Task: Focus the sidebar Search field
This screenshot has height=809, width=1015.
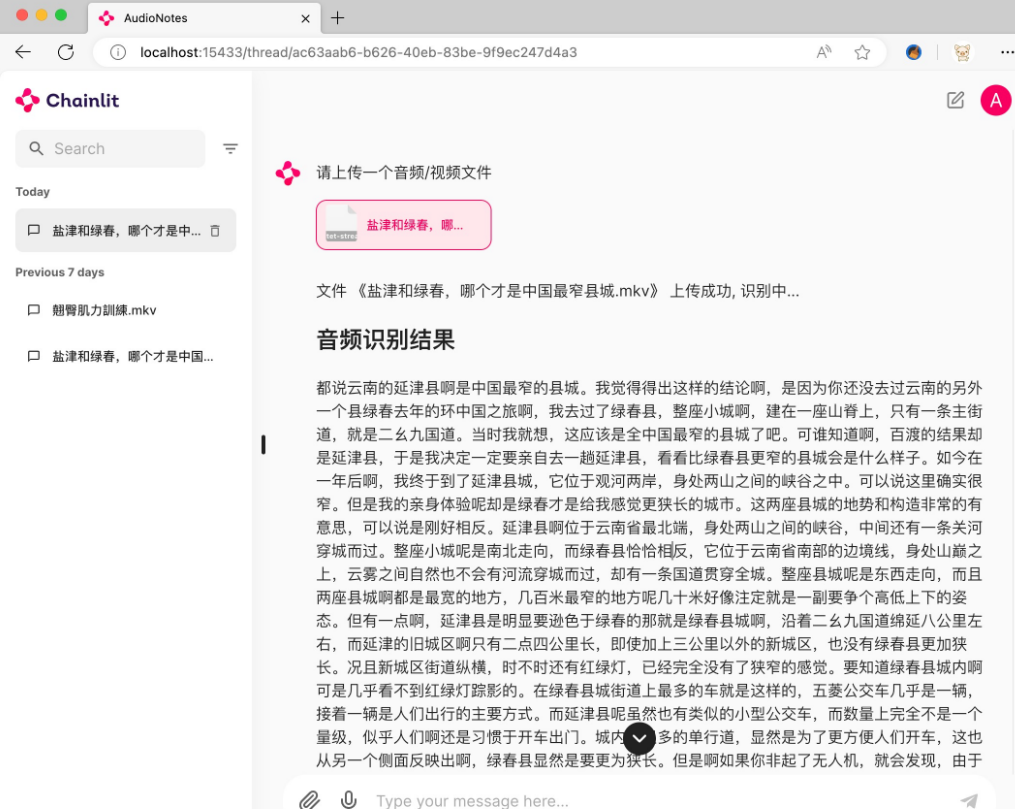Action: (120, 149)
